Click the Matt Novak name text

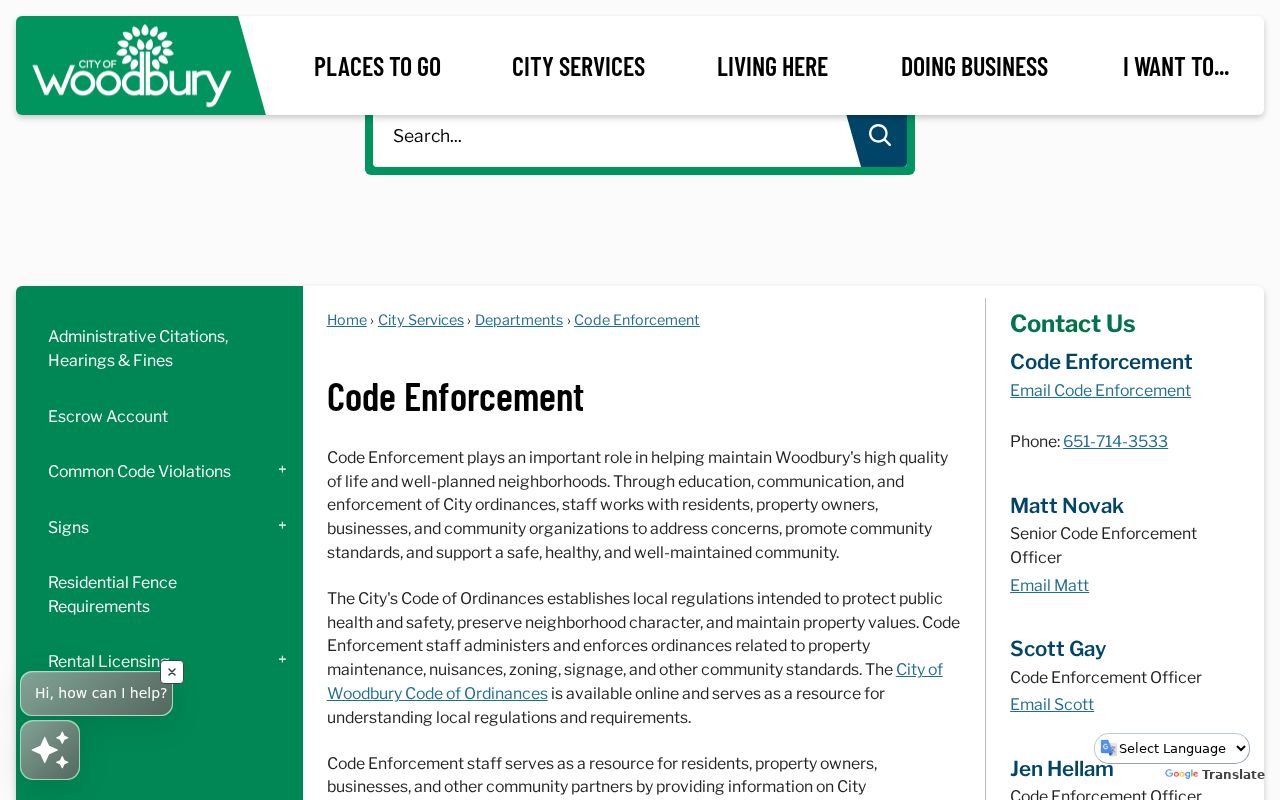point(1067,505)
